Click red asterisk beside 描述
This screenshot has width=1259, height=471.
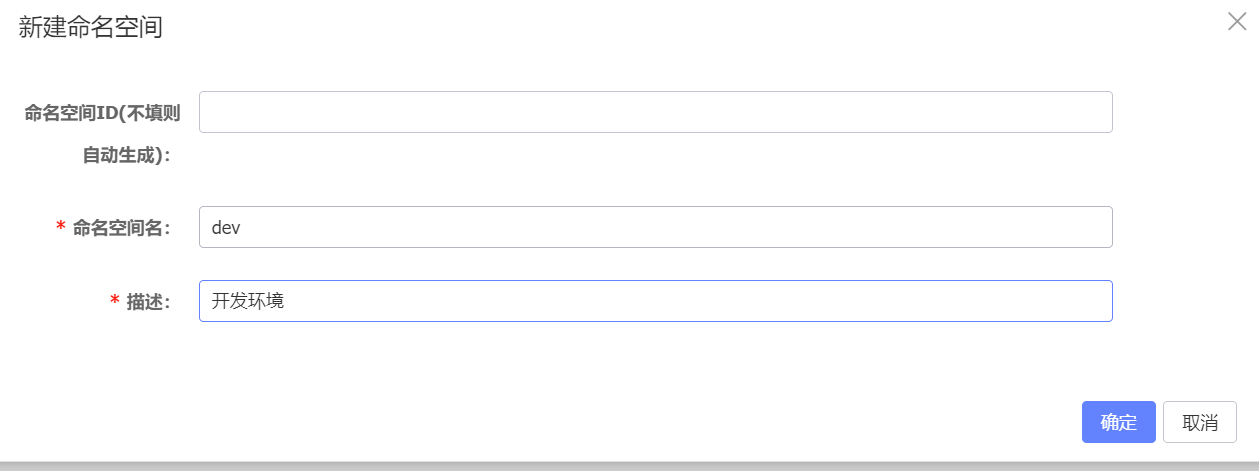coord(114,303)
